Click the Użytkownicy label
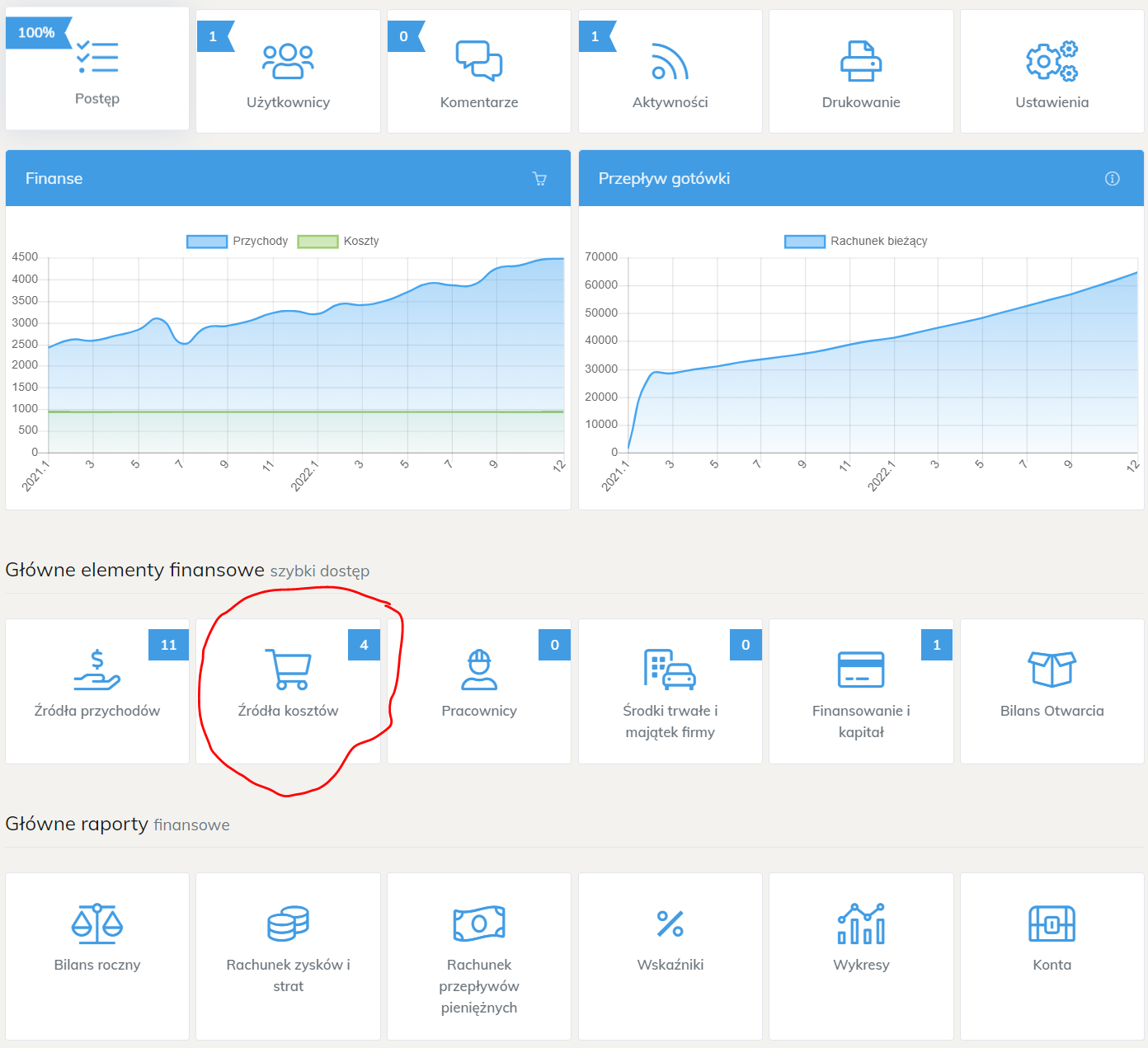The height and width of the screenshot is (1048, 1148). [288, 102]
